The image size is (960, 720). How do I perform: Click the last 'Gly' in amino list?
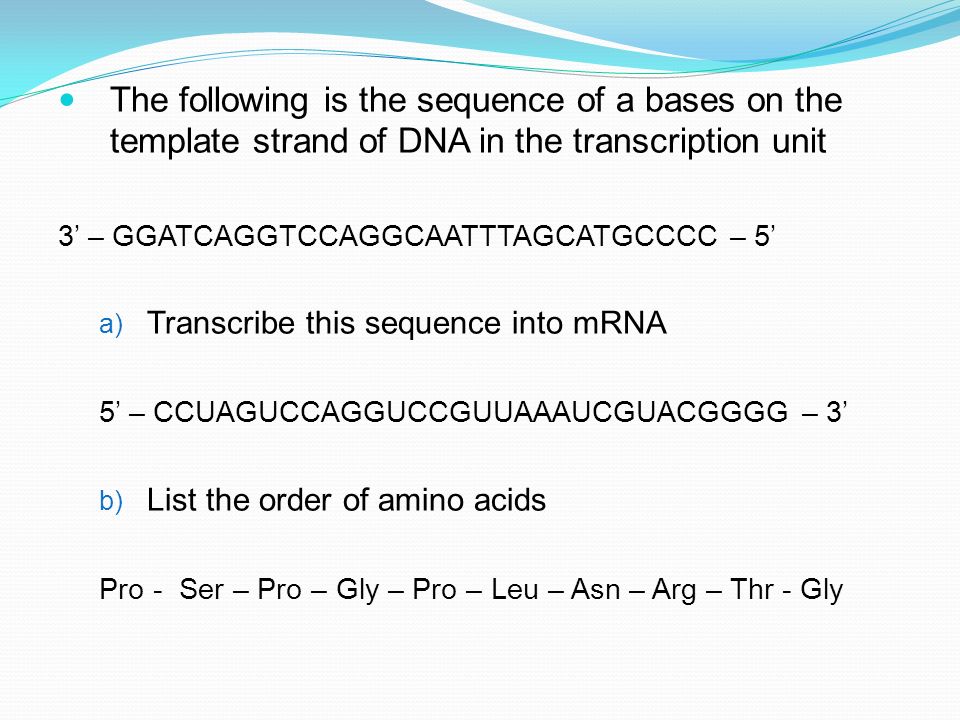[822, 590]
